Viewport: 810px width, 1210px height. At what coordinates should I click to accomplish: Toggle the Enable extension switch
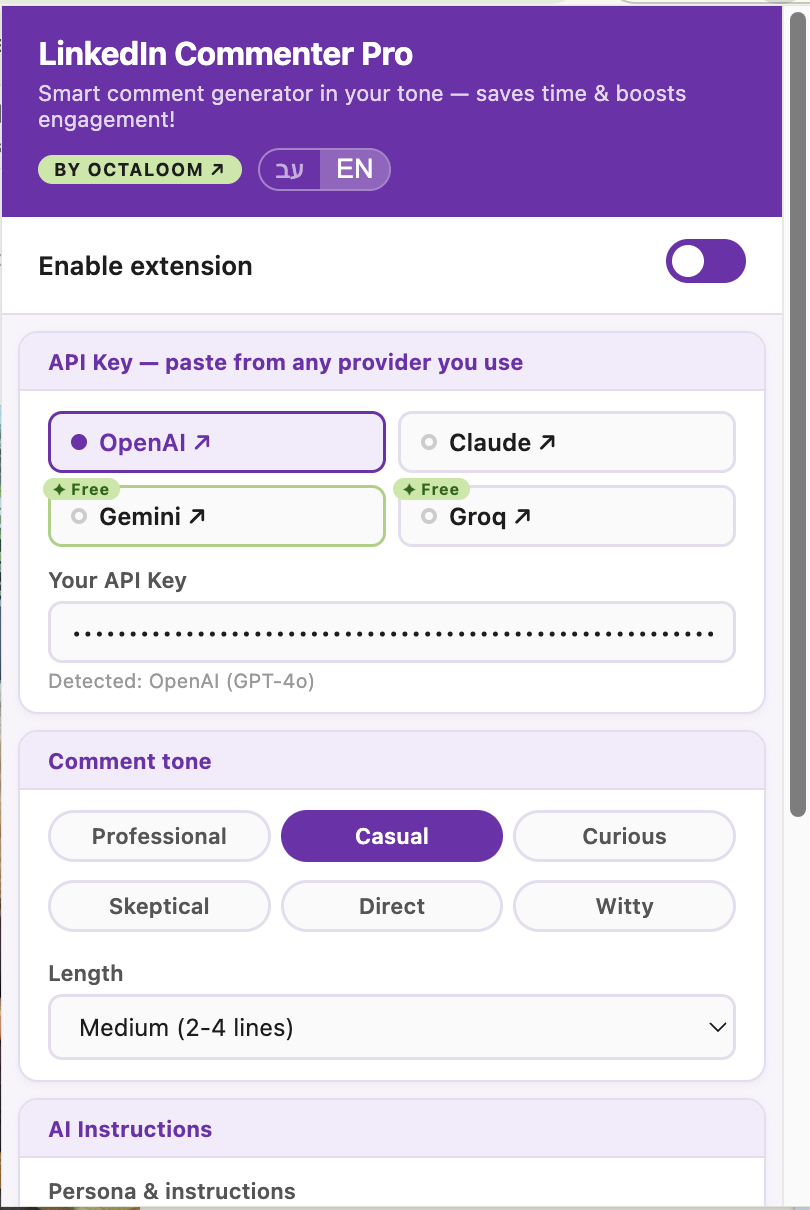coord(706,261)
